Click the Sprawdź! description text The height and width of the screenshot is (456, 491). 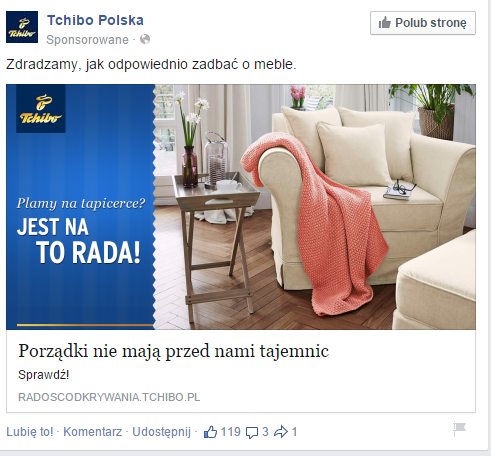point(44,375)
